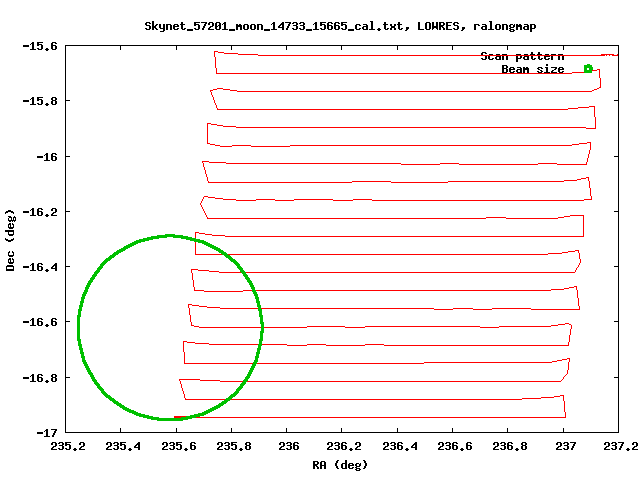
Task: Click the y-axis tick label -15.6
Action: [40, 46]
